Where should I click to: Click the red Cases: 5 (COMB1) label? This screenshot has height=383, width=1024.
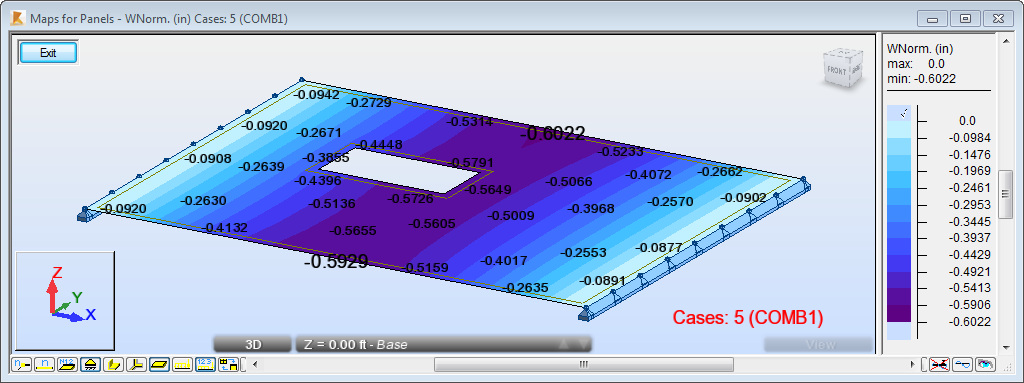pyautogui.click(x=748, y=318)
